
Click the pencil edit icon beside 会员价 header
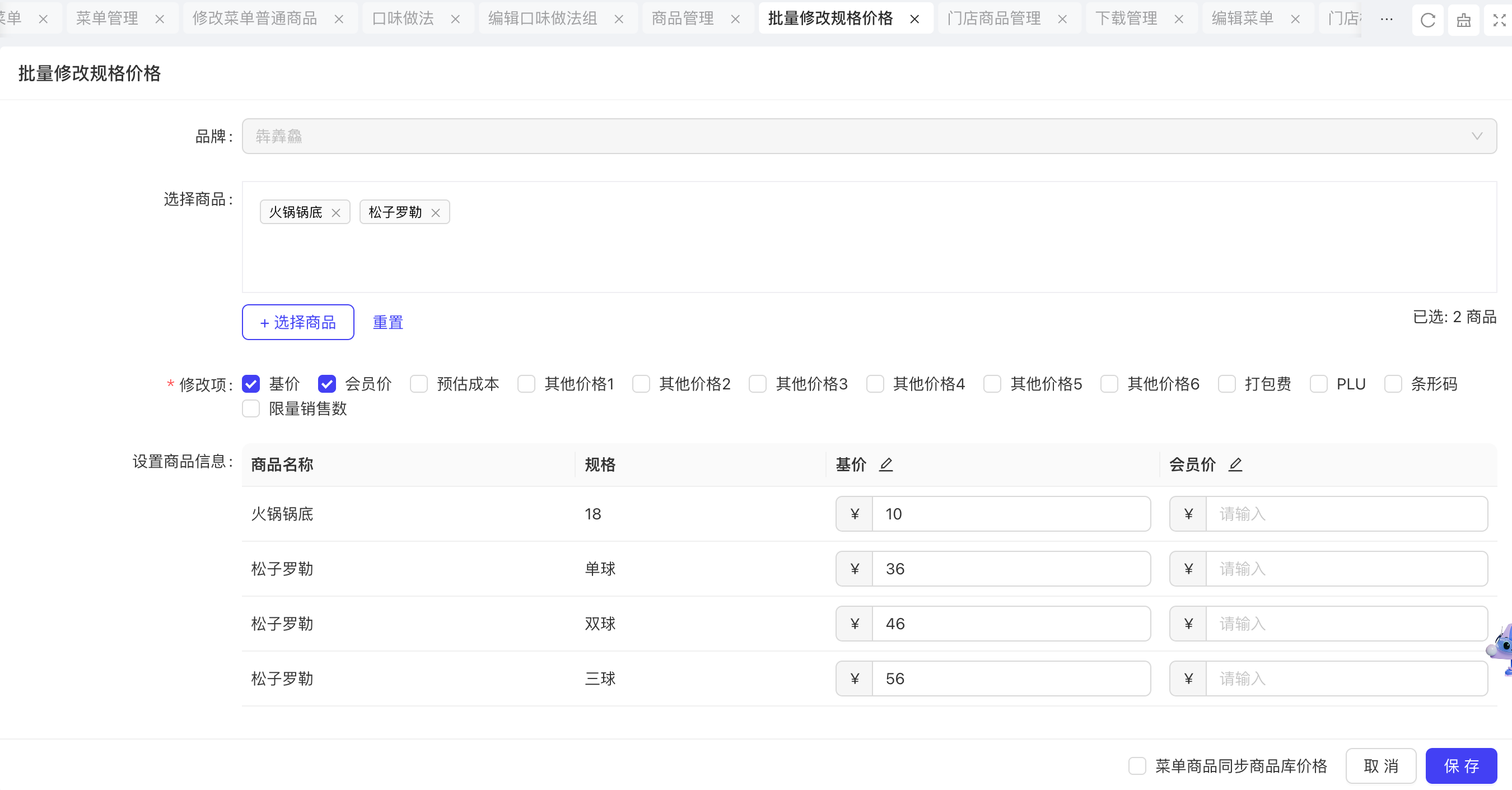pyautogui.click(x=1235, y=464)
